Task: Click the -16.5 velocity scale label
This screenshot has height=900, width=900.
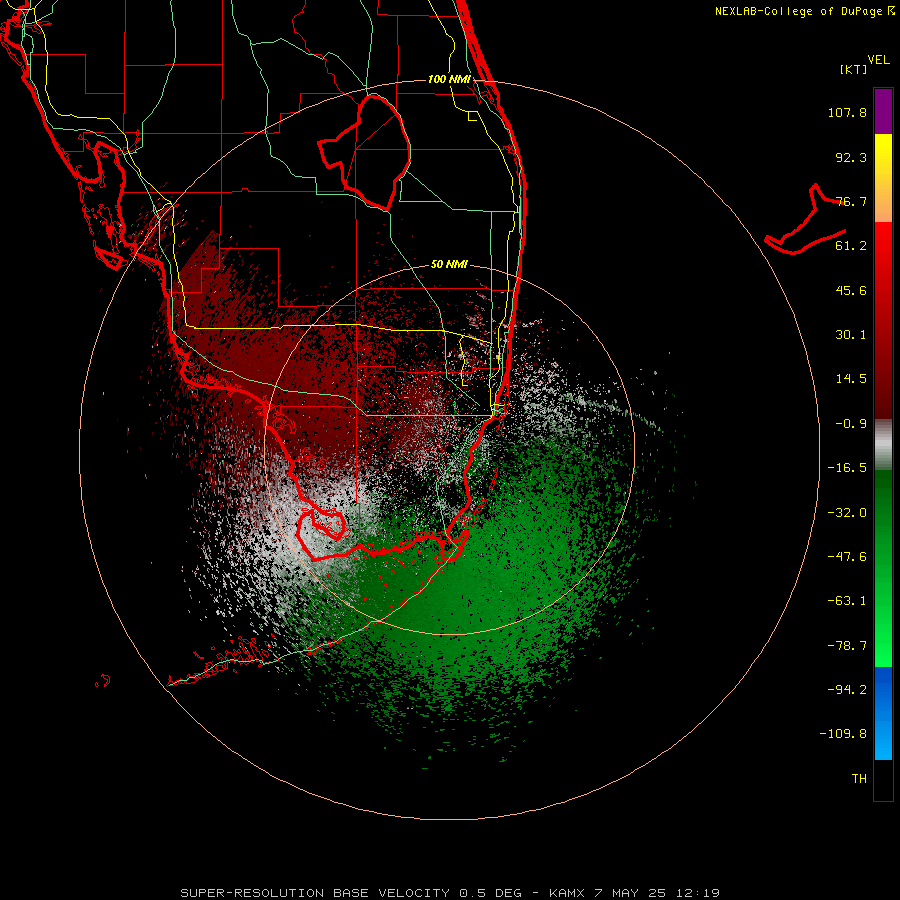Action: click(x=847, y=468)
